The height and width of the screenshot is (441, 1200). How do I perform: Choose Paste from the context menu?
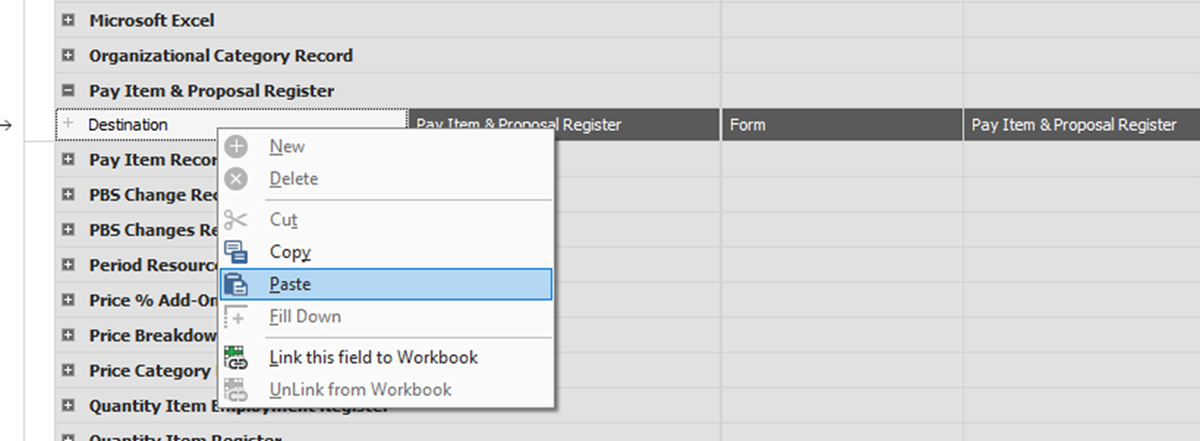(x=290, y=284)
